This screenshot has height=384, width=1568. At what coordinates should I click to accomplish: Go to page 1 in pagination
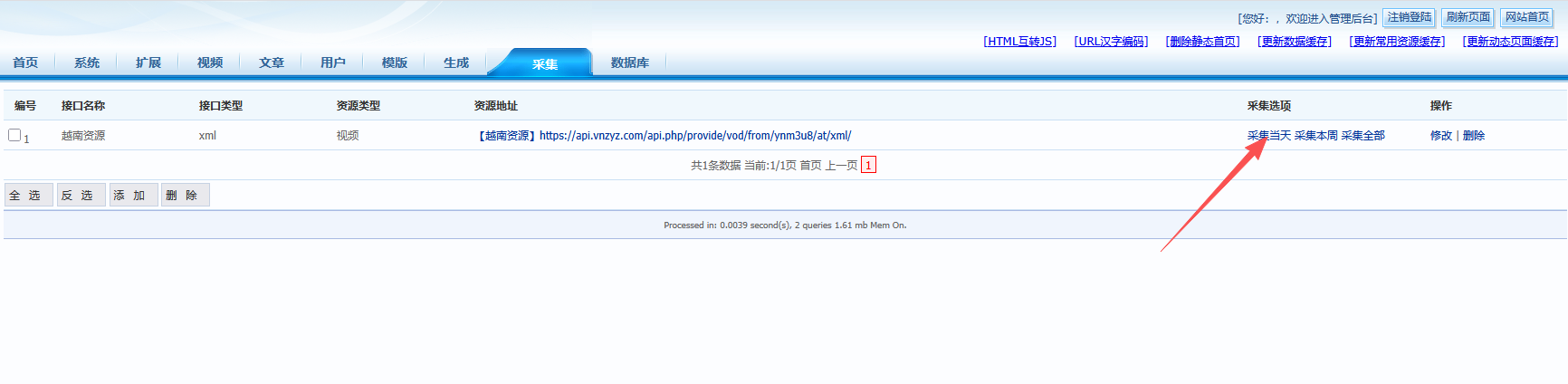click(868, 166)
